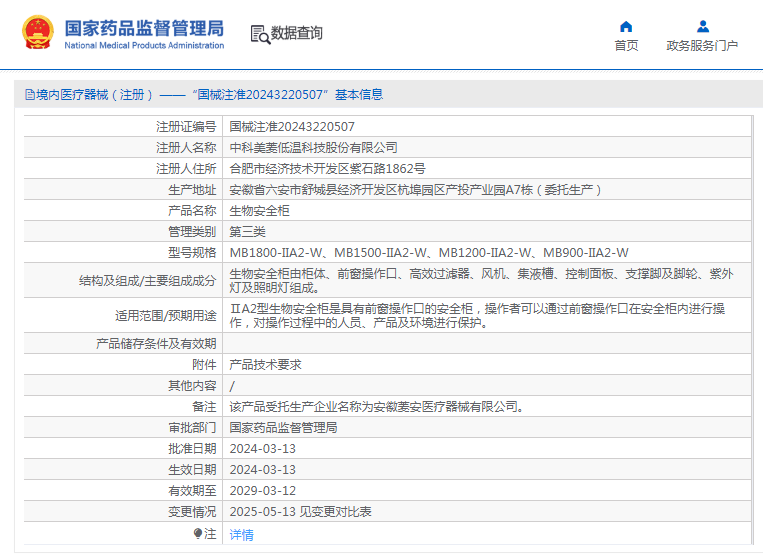Click the 产品储存条件及有效期 label

click(x=156, y=343)
